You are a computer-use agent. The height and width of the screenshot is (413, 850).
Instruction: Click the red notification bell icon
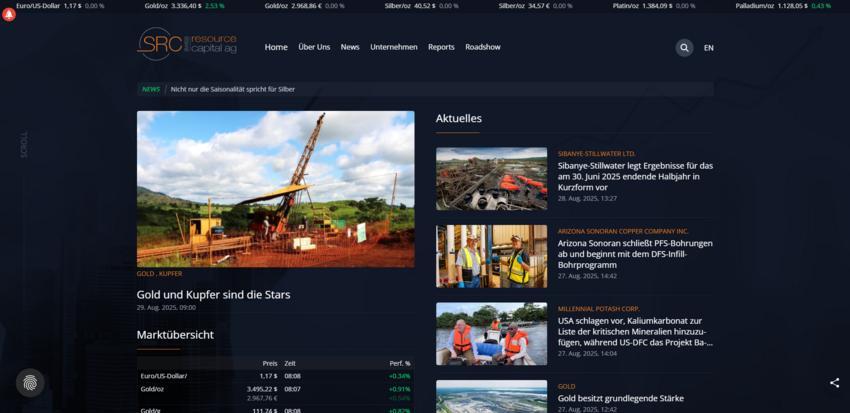(9, 15)
